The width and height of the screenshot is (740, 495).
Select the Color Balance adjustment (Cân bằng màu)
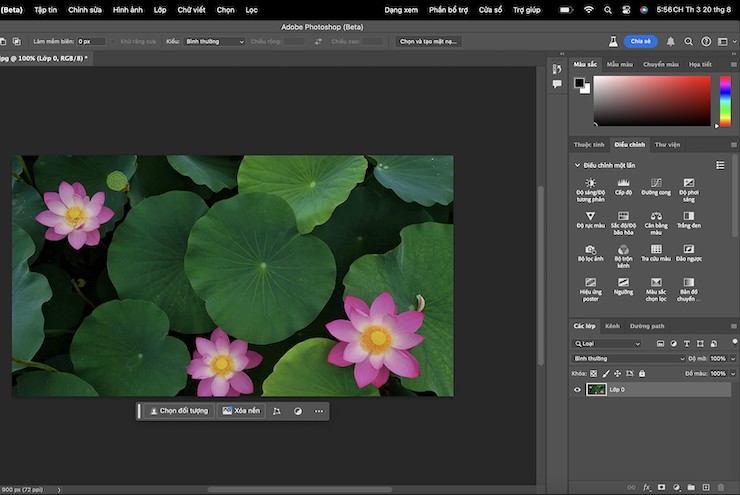click(x=655, y=217)
